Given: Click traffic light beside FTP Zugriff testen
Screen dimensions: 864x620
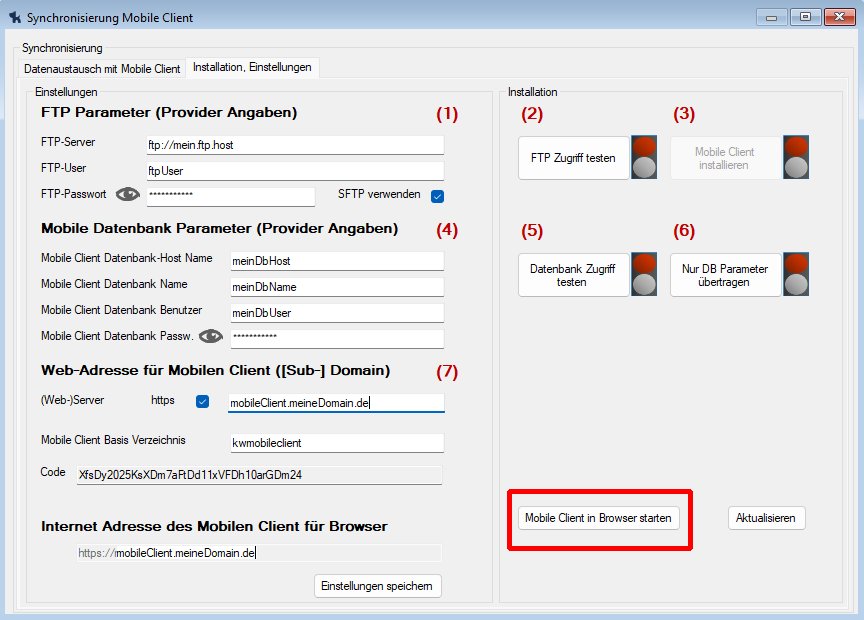Looking at the screenshot, I should click(x=645, y=157).
